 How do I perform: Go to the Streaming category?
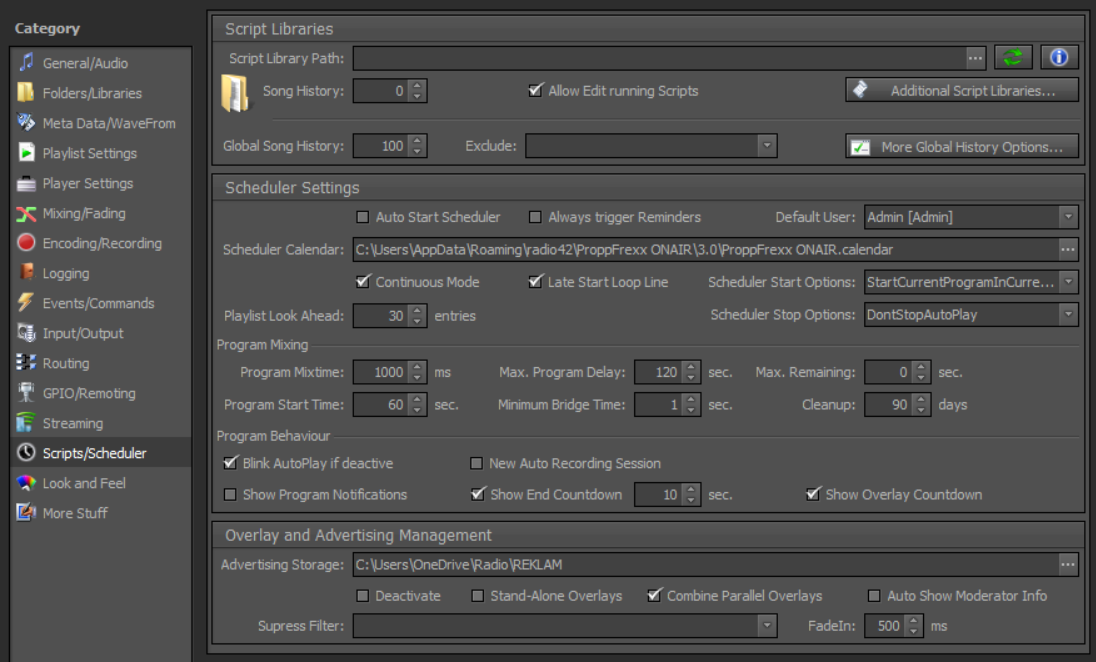tap(72, 423)
